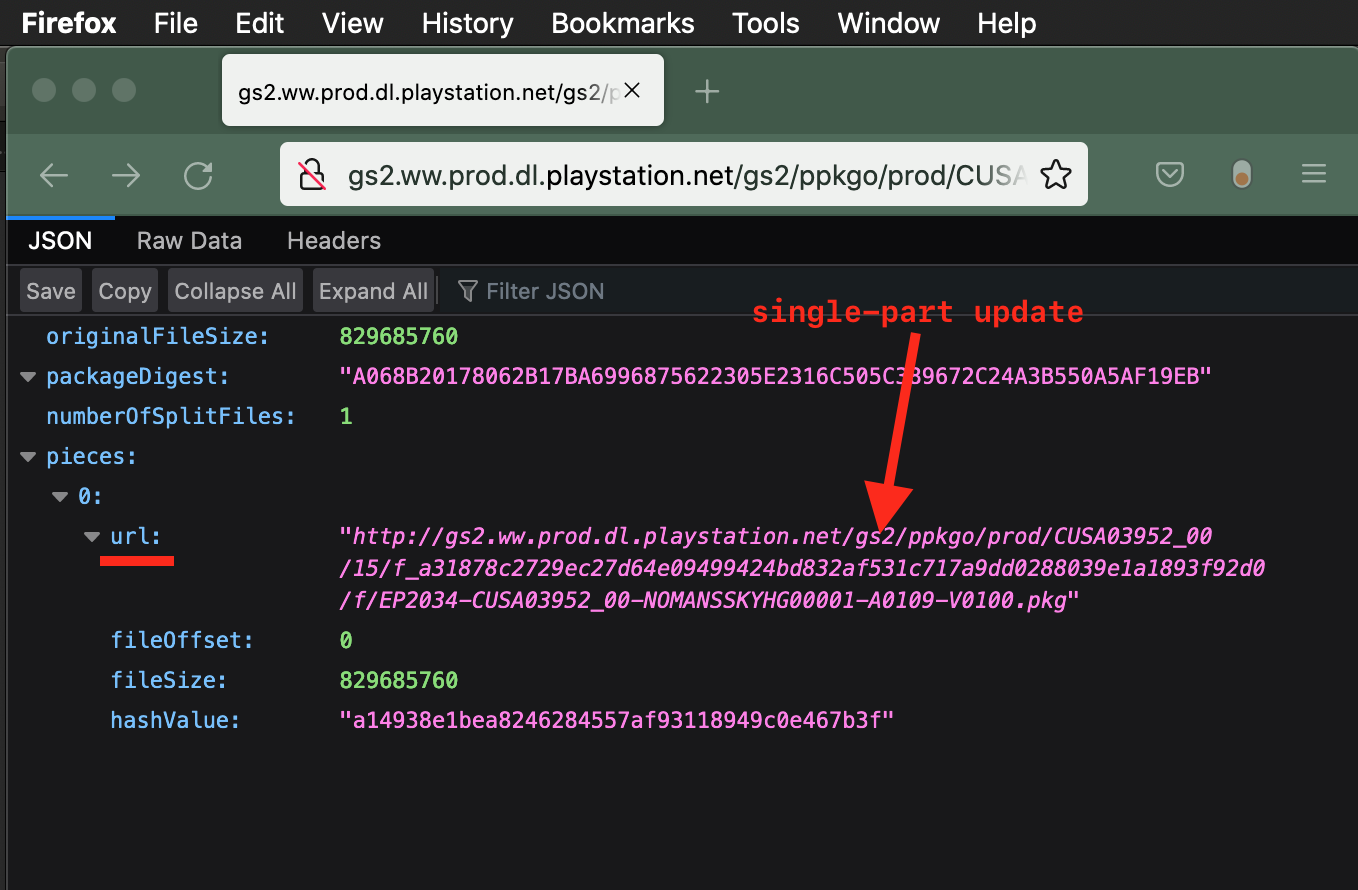The height and width of the screenshot is (890, 1358).
Task: Collapse the 0 item node
Action: click(59, 497)
